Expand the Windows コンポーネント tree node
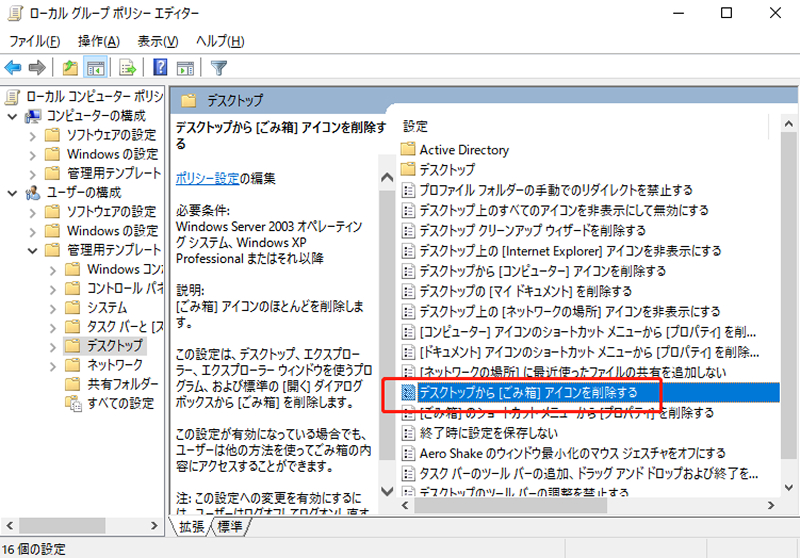Screen dimensions: 800x558 53,270
